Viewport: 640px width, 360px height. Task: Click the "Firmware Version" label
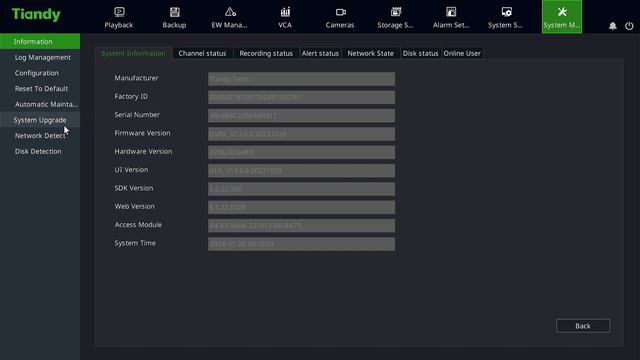tap(142, 133)
